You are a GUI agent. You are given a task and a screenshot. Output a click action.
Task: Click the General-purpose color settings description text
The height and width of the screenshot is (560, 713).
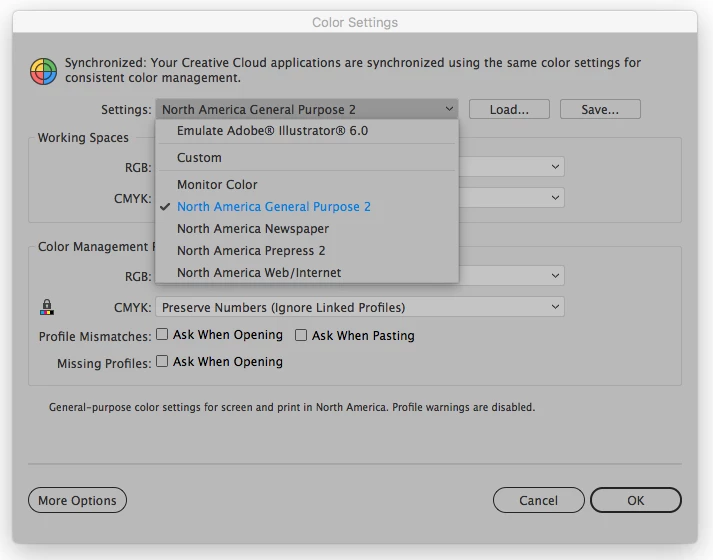point(292,407)
